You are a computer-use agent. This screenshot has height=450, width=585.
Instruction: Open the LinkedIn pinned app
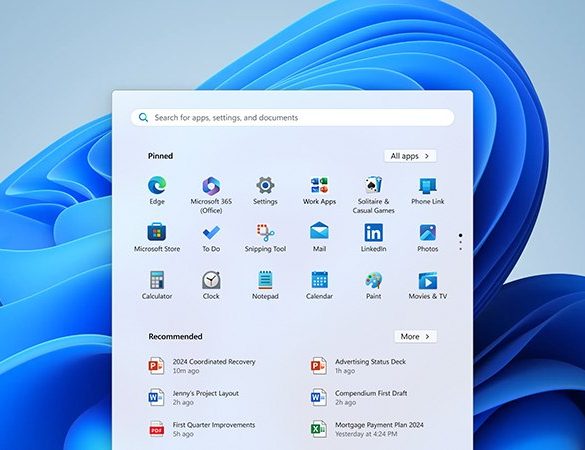click(373, 238)
